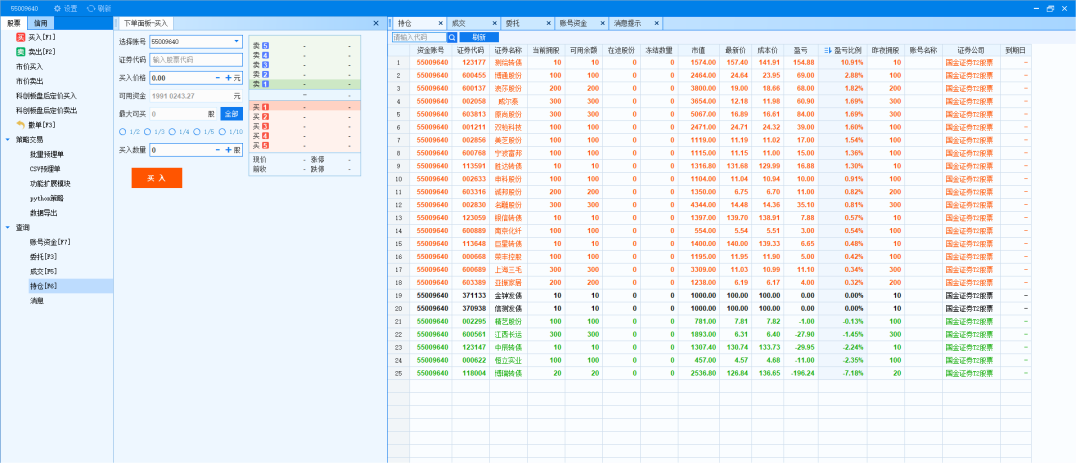1076x463 pixels.
Task: Open 市价买入 in the sidebar
Action: tap(30, 67)
